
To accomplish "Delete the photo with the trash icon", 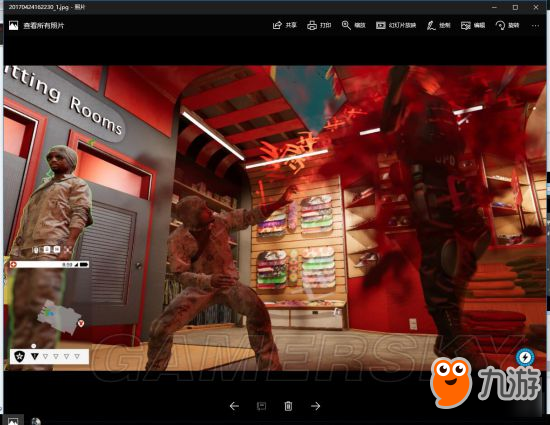I will coord(288,406).
